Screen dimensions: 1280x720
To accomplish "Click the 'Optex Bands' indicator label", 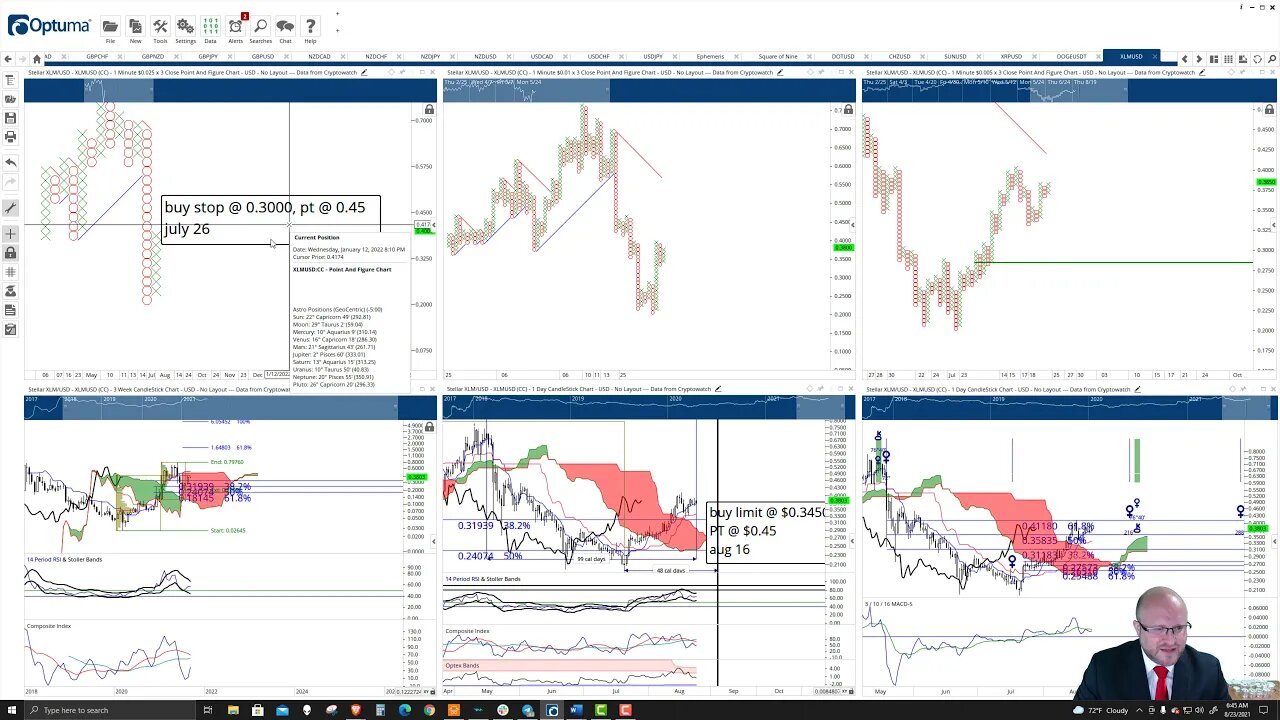I will click(x=462, y=665).
